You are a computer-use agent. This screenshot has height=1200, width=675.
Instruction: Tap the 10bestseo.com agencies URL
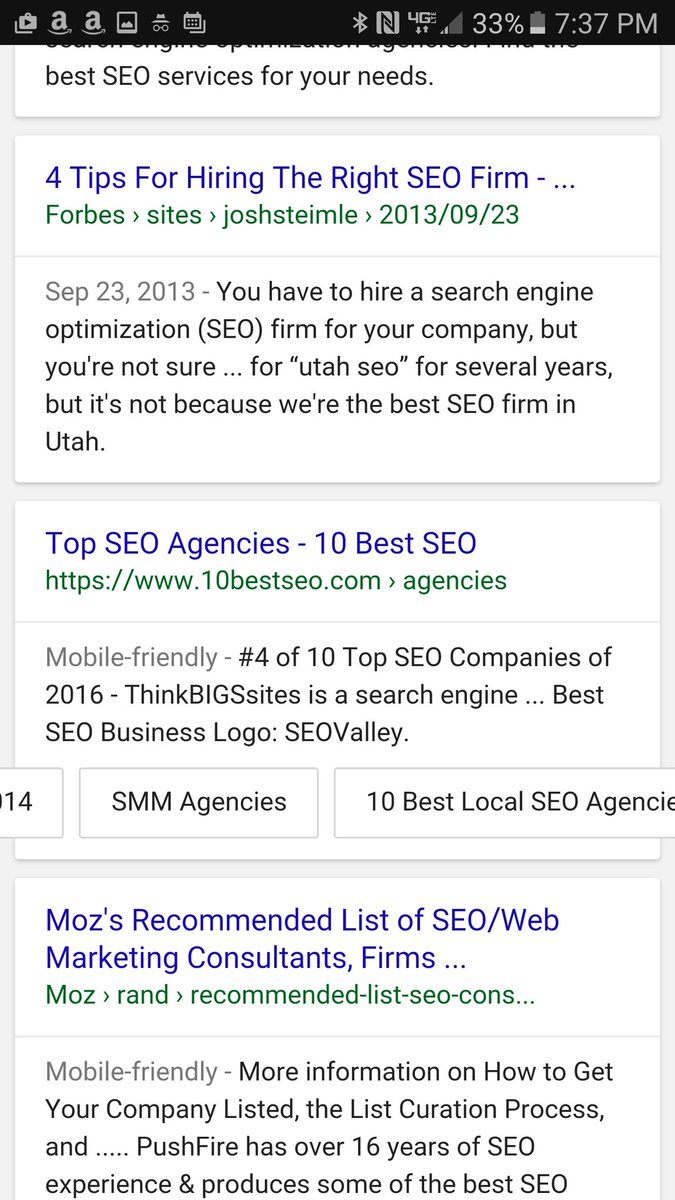275,580
